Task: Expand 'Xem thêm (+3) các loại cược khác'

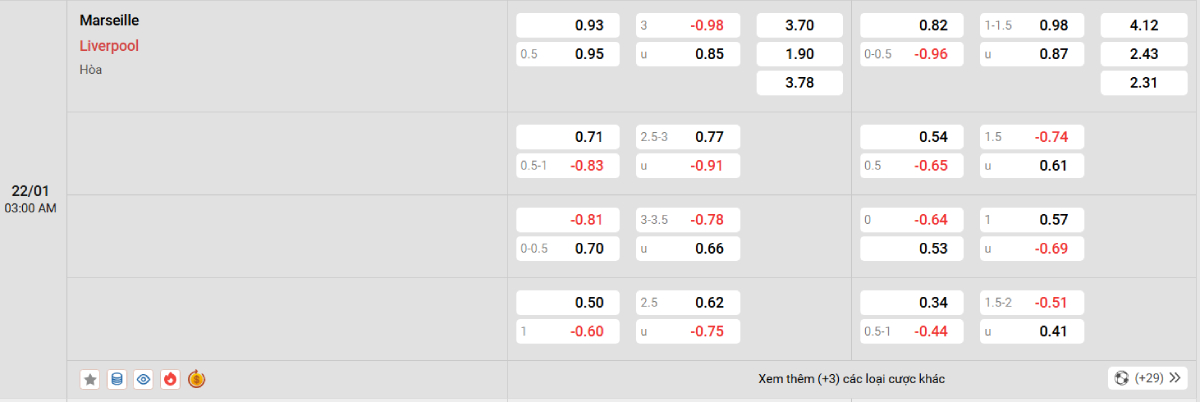Action: pos(851,379)
